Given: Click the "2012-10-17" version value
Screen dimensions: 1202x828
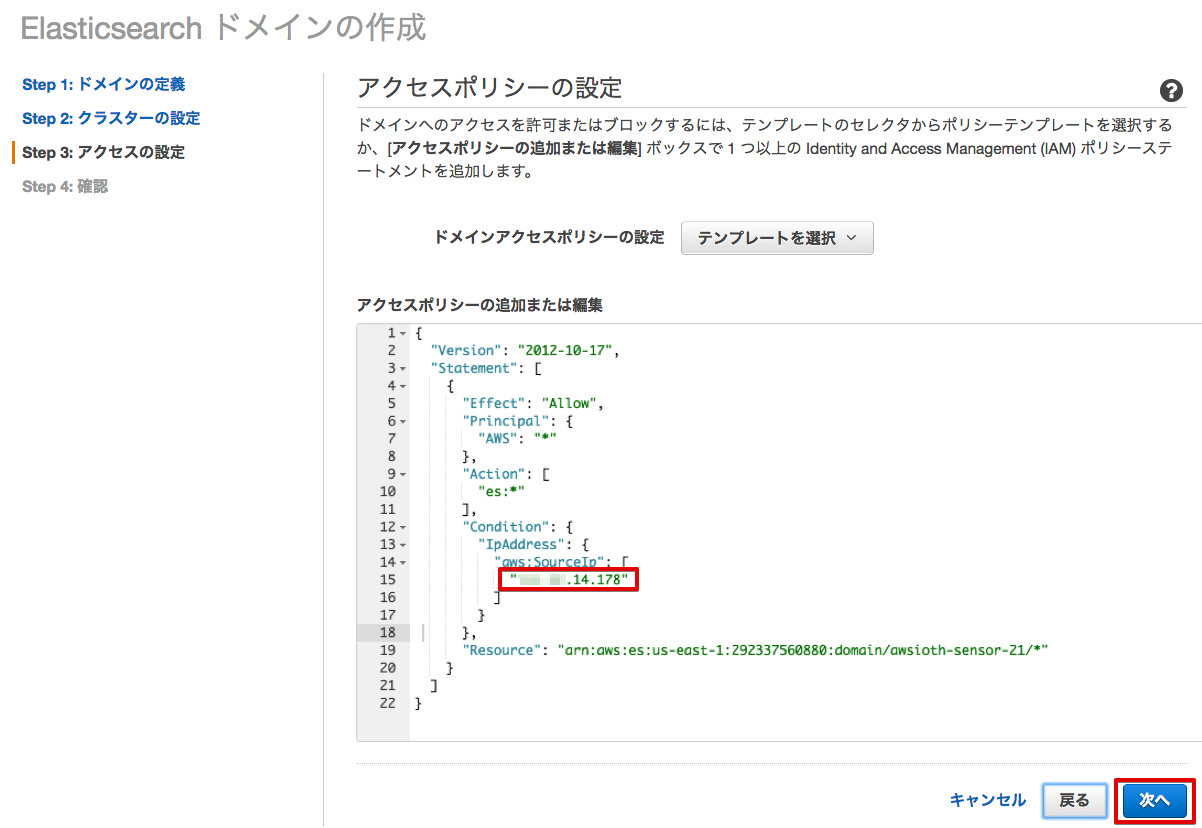Looking at the screenshot, I should (565, 350).
